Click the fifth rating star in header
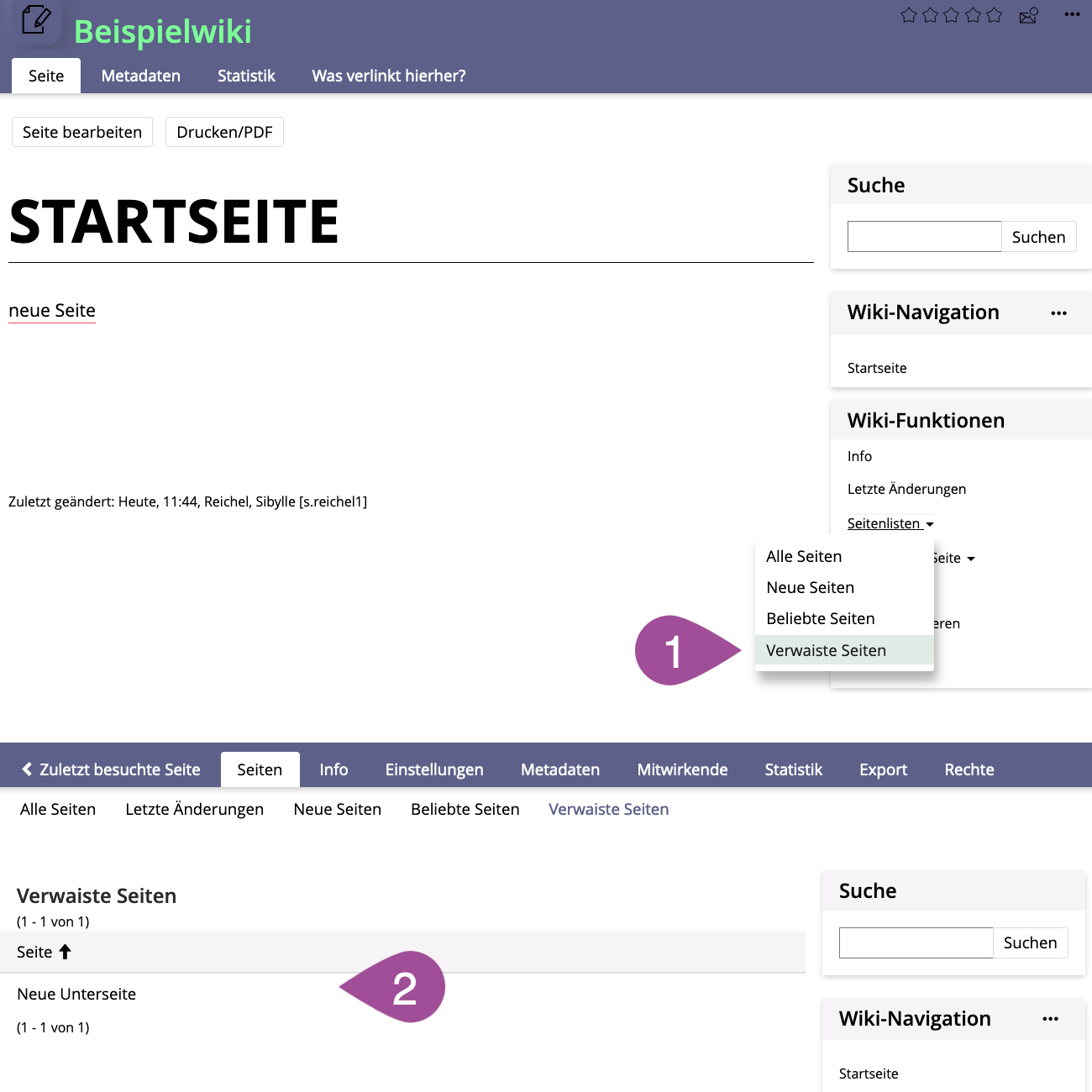Screen dimensions: 1092x1092 click(x=995, y=15)
